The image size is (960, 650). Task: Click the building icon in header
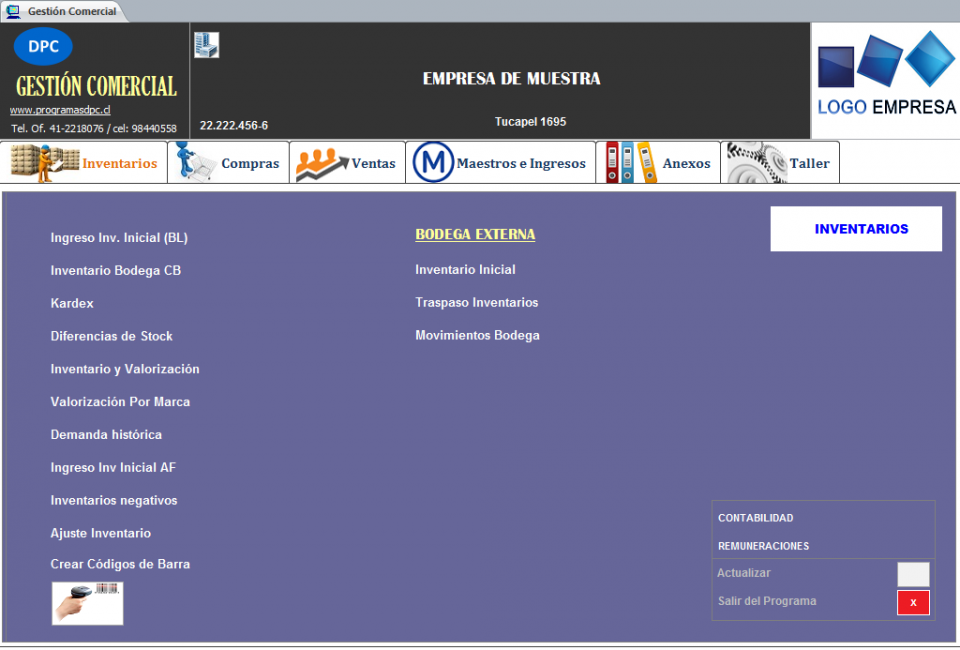tap(207, 45)
